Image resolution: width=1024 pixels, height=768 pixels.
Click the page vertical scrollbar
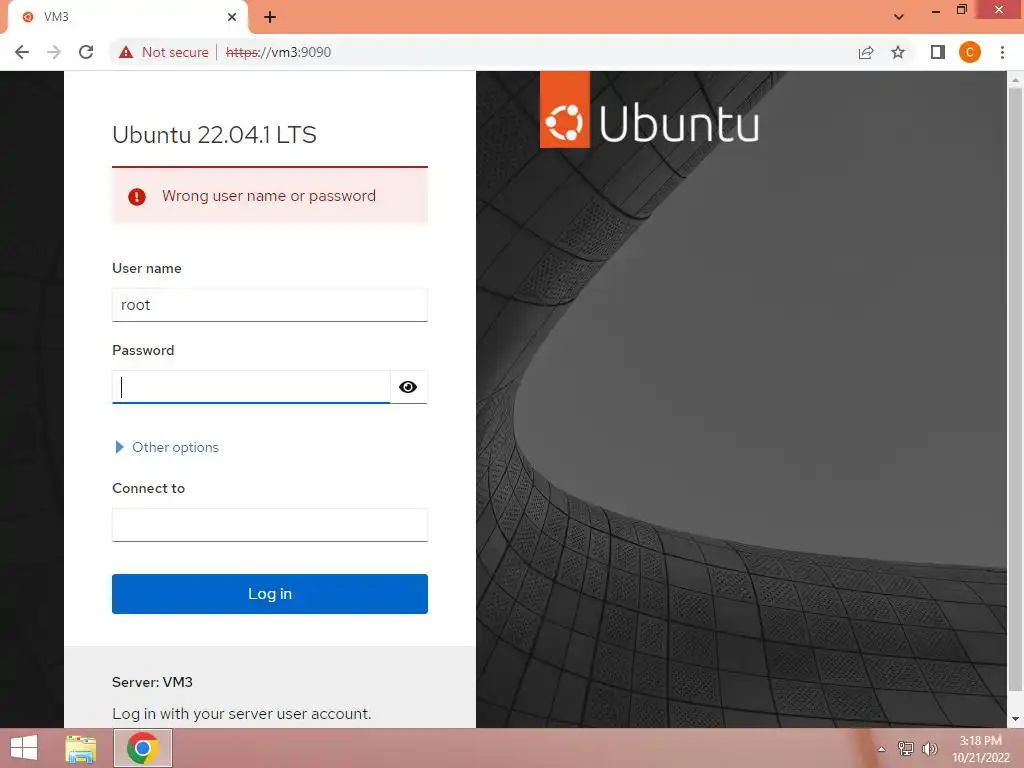1015,389
